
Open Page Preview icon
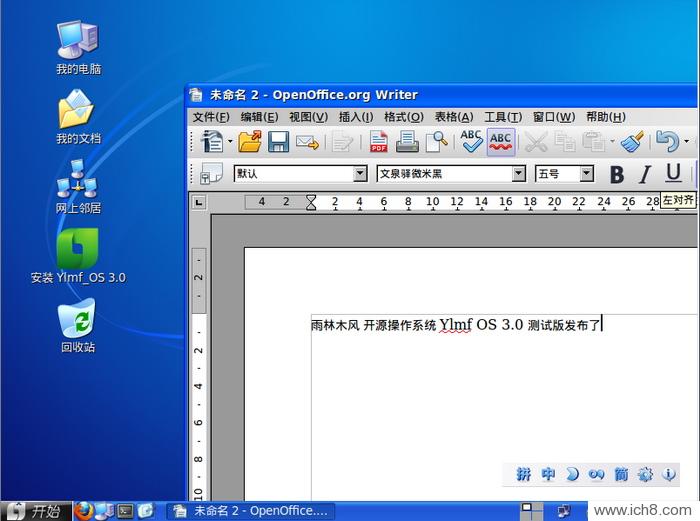click(437, 142)
